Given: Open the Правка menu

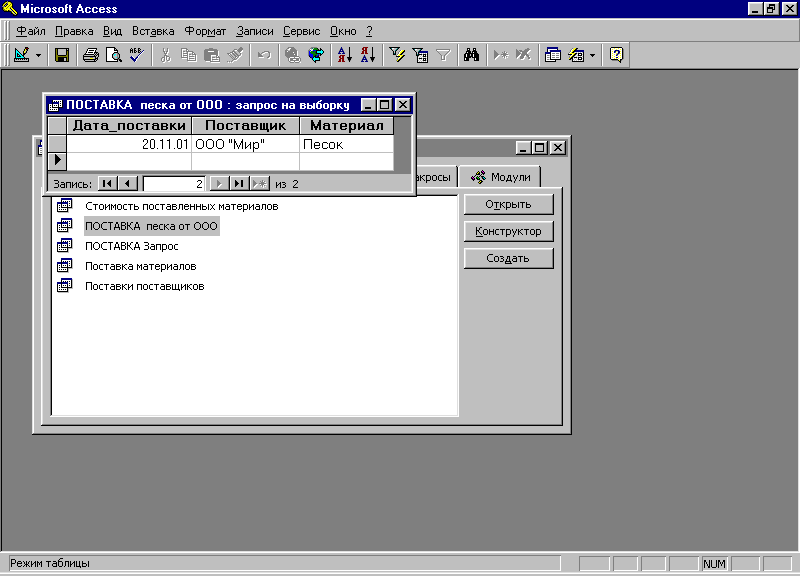Looking at the screenshot, I should (74, 31).
